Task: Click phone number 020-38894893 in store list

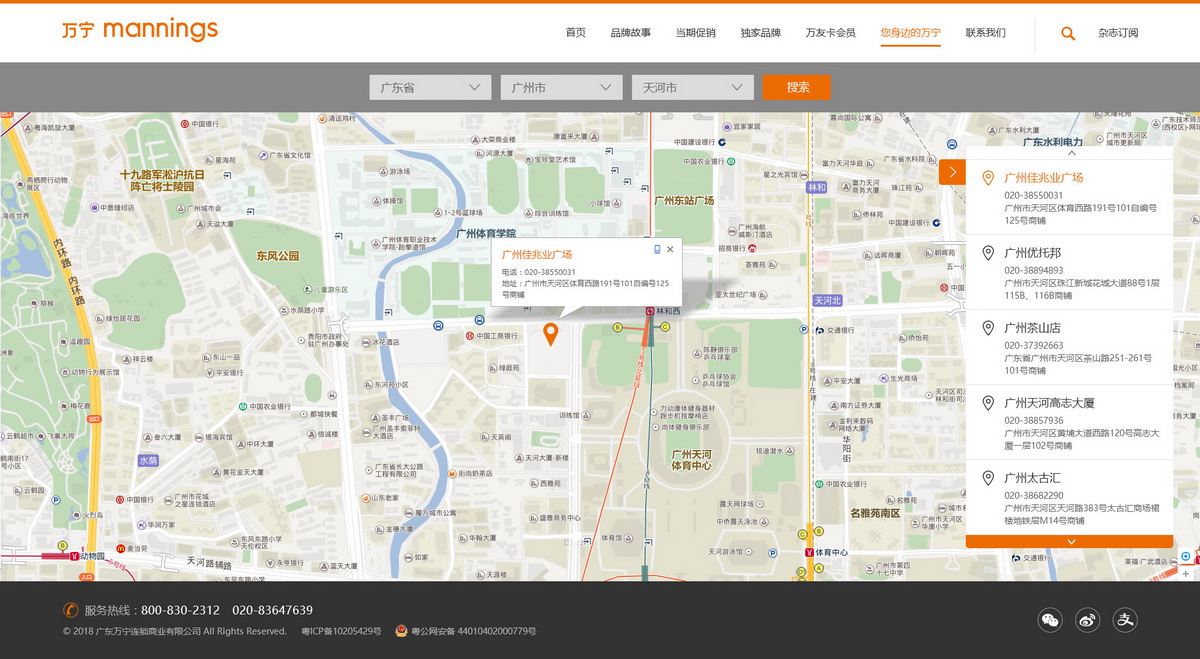Action: click(1034, 271)
